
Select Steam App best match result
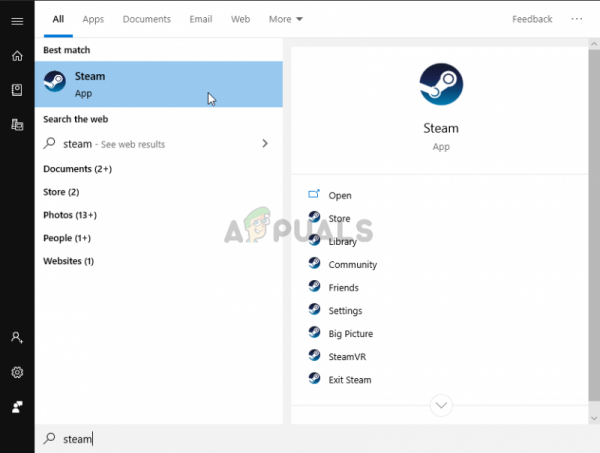click(x=159, y=84)
